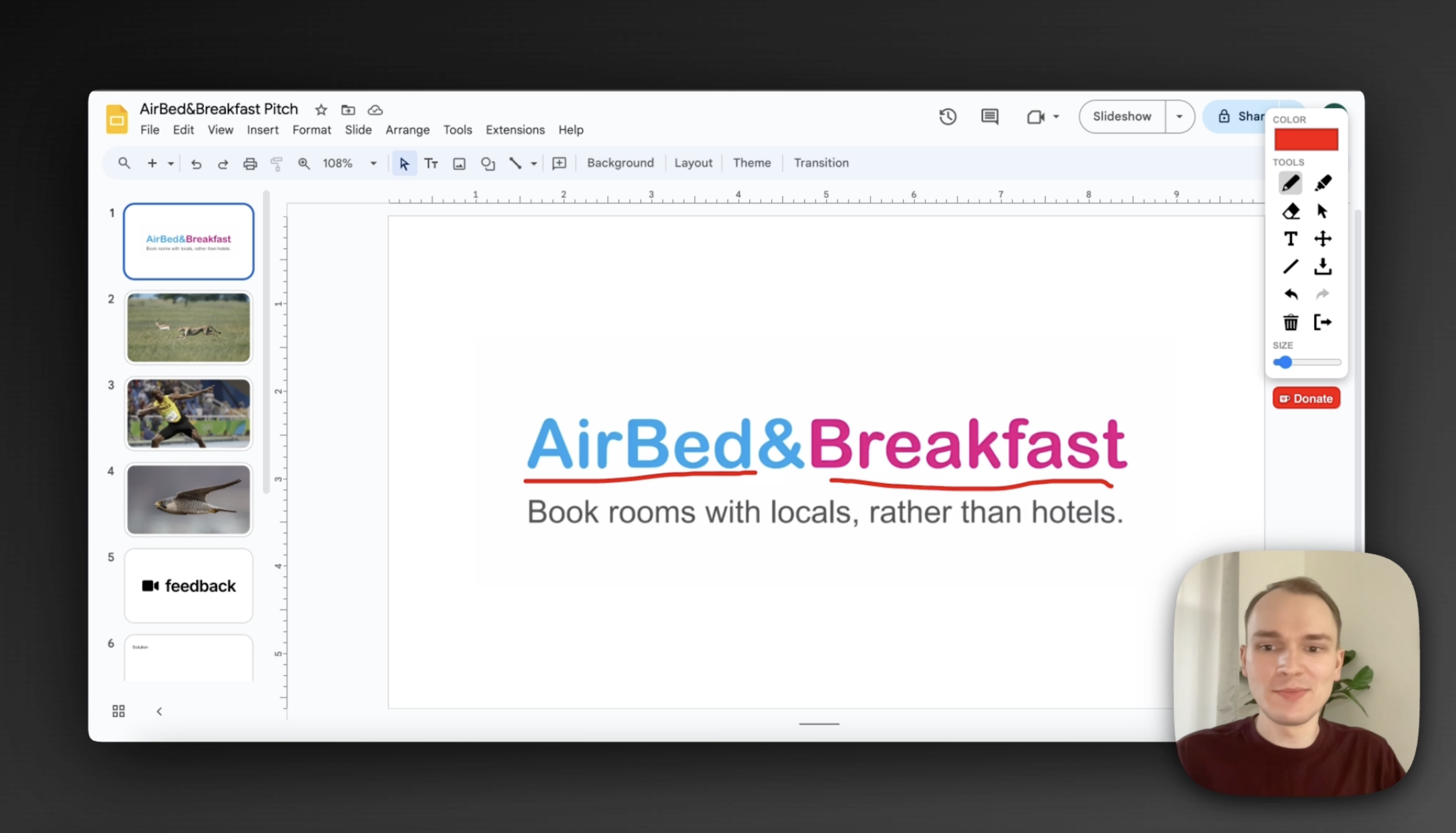This screenshot has width=1456, height=833.
Task: Select the line tool in toolbar
Action: [x=515, y=163]
